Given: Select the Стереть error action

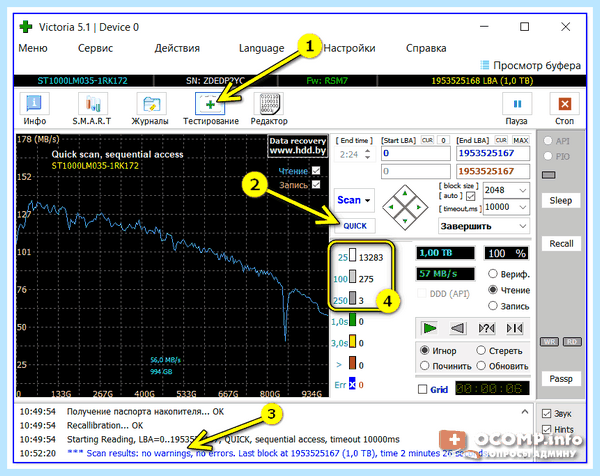Looking at the screenshot, I should click(481, 350).
